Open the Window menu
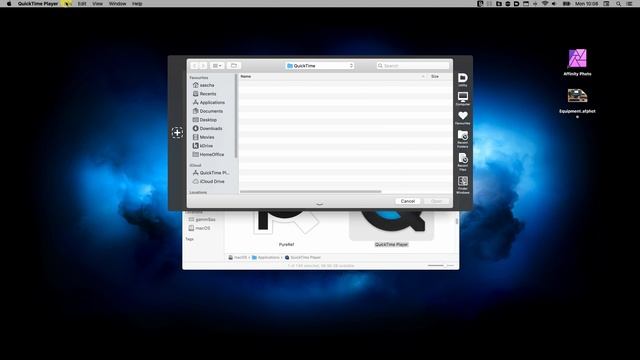Screen dimensions: 640x360 pyautogui.click(x=117, y=4)
